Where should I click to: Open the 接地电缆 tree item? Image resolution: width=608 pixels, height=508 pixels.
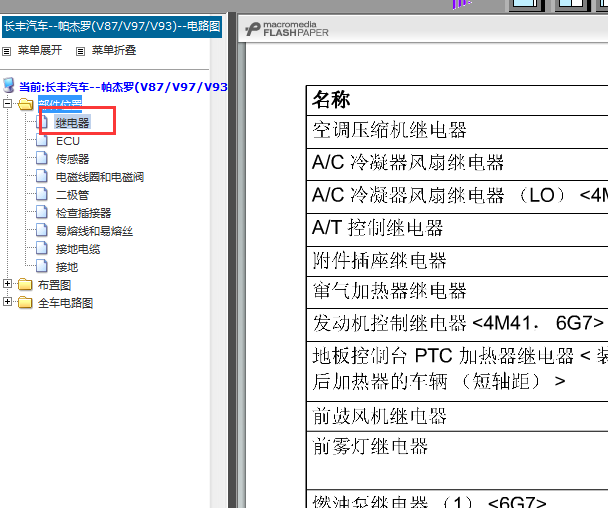pos(78,249)
